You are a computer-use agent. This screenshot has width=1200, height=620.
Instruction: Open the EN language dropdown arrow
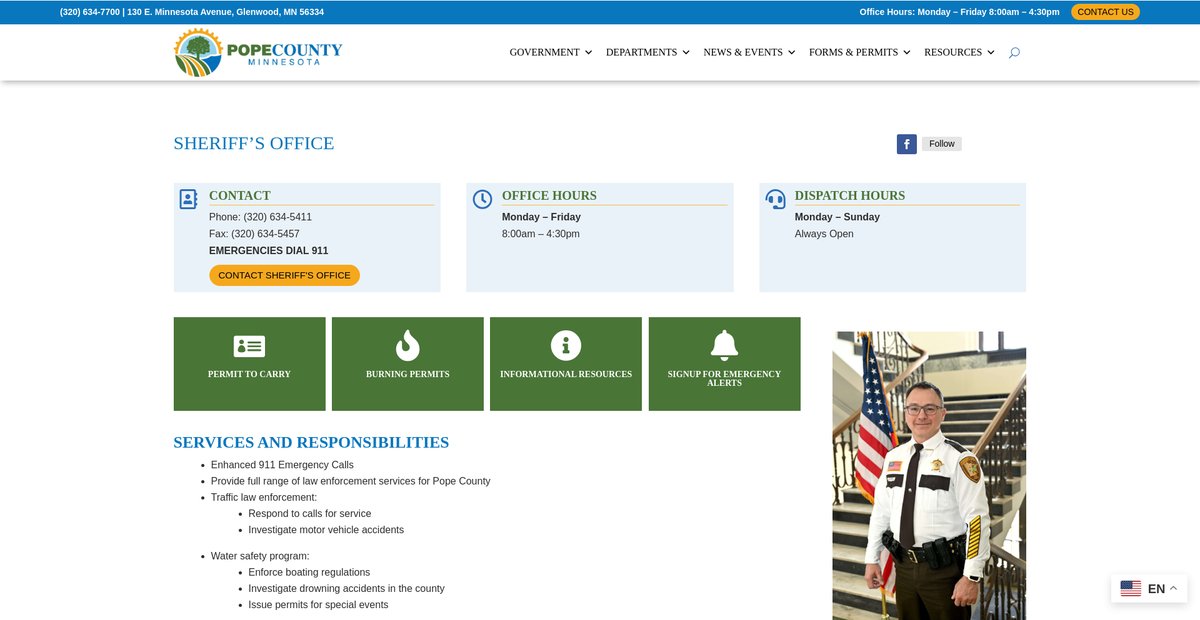1173,588
